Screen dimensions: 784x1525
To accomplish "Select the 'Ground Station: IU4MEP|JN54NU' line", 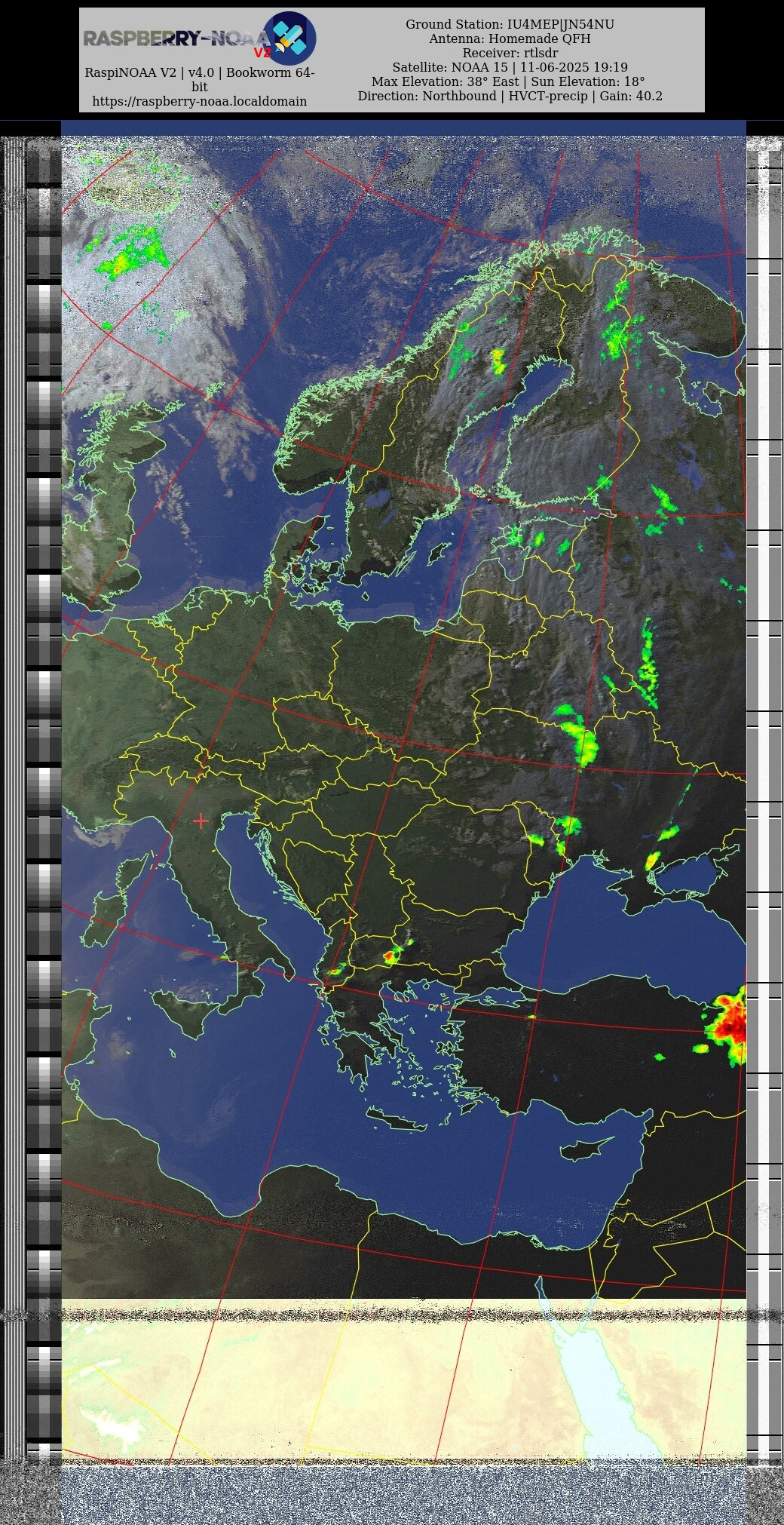I will click(510, 24).
